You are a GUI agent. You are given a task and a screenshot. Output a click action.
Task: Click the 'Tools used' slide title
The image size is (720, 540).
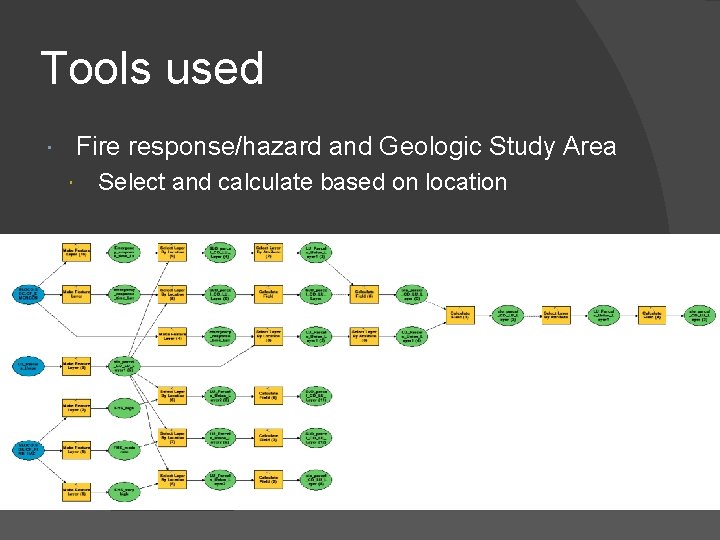coord(152,69)
